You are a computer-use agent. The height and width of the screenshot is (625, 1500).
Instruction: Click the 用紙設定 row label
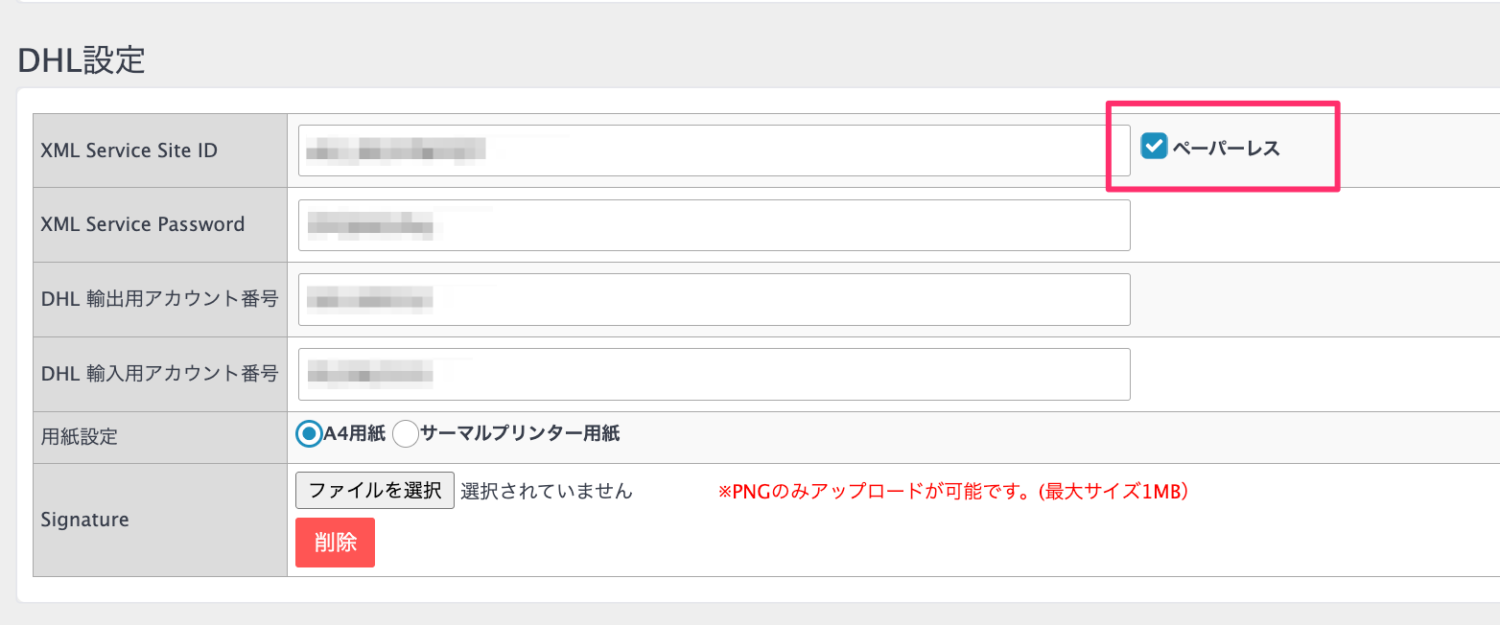click(79, 437)
